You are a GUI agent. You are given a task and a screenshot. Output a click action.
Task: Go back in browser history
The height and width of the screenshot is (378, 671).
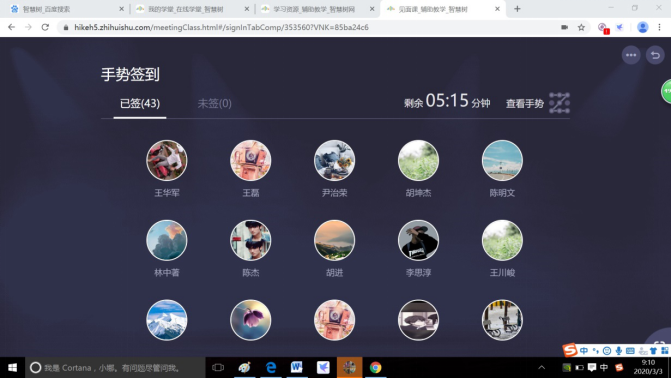pos(12,27)
